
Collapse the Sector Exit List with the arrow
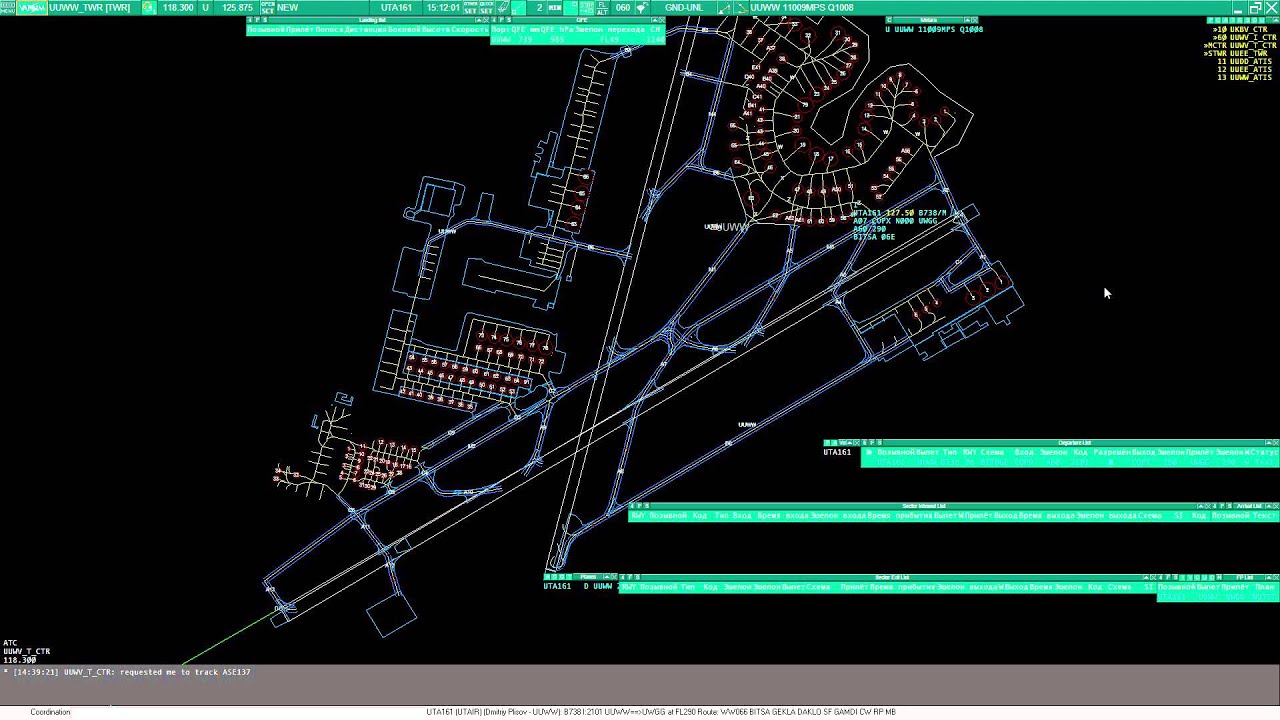tap(1146, 577)
